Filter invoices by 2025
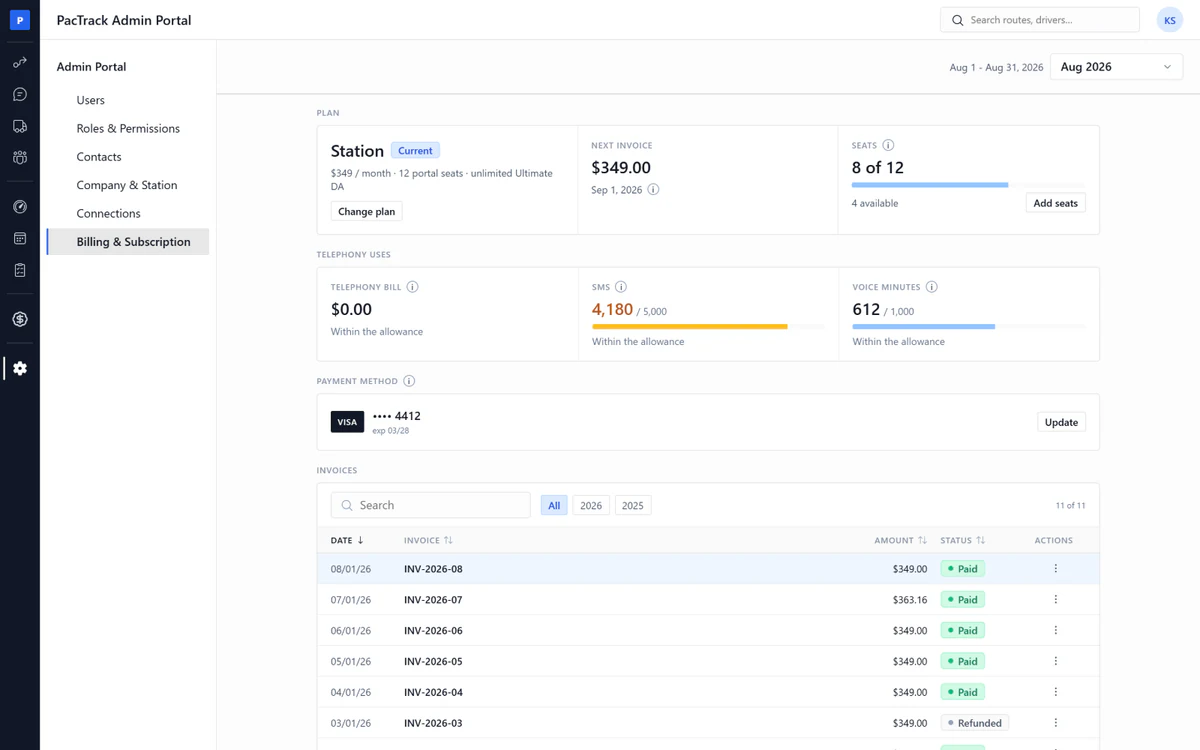1200x750 pixels. pos(633,505)
